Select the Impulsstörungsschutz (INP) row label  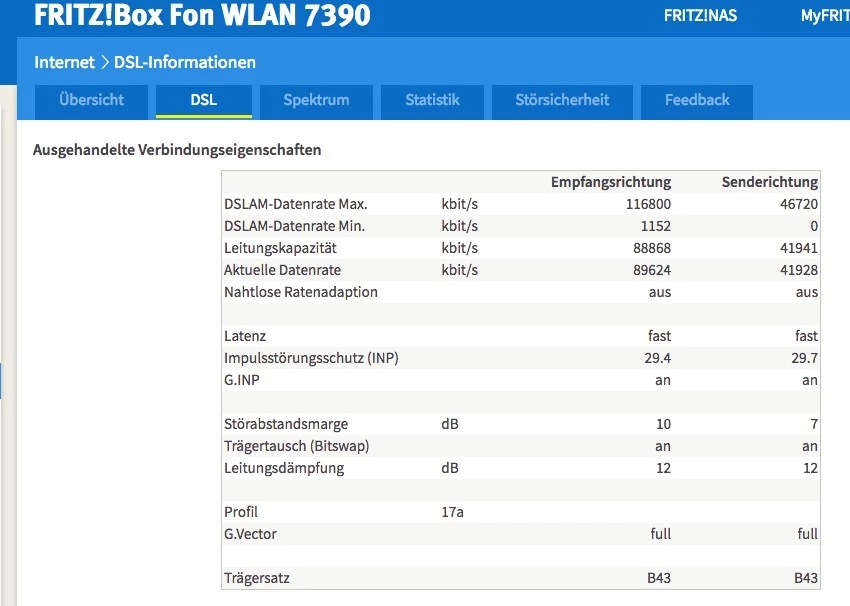pos(311,358)
